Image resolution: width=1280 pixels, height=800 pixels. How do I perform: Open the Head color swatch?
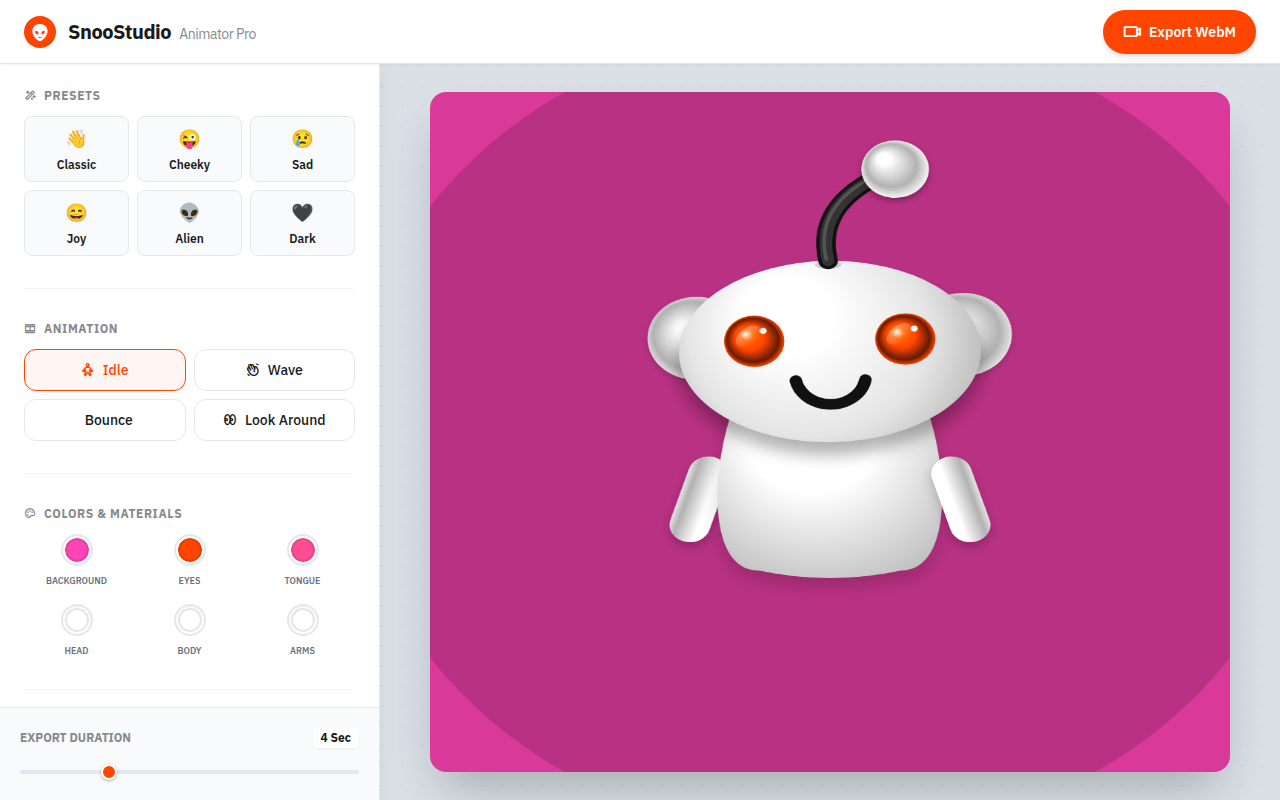click(76, 620)
